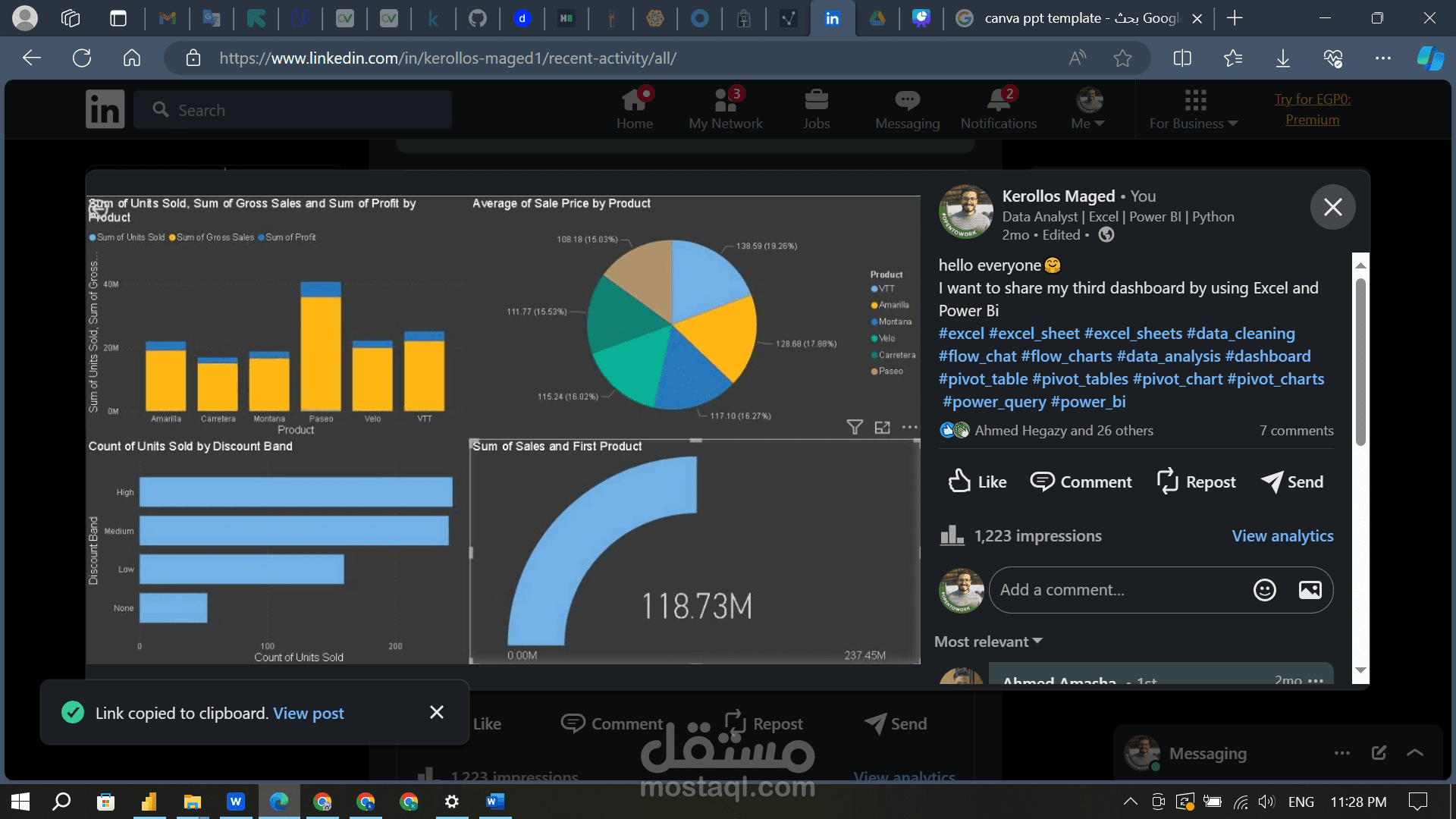The height and width of the screenshot is (819, 1456).
Task: Attach a photo to the comment
Action: pos(1310,589)
